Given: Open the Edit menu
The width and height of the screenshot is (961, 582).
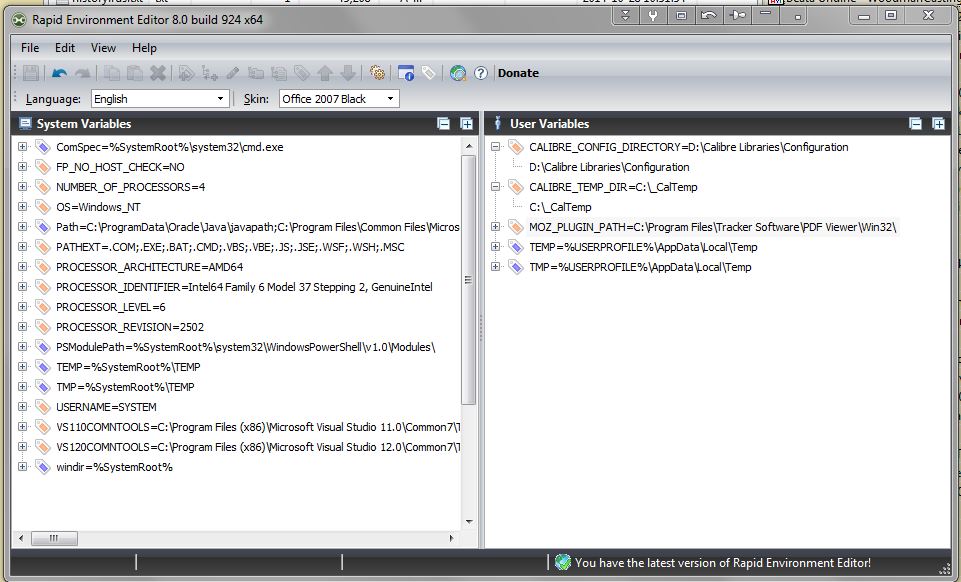Looking at the screenshot, I should (x=64, y=48).
